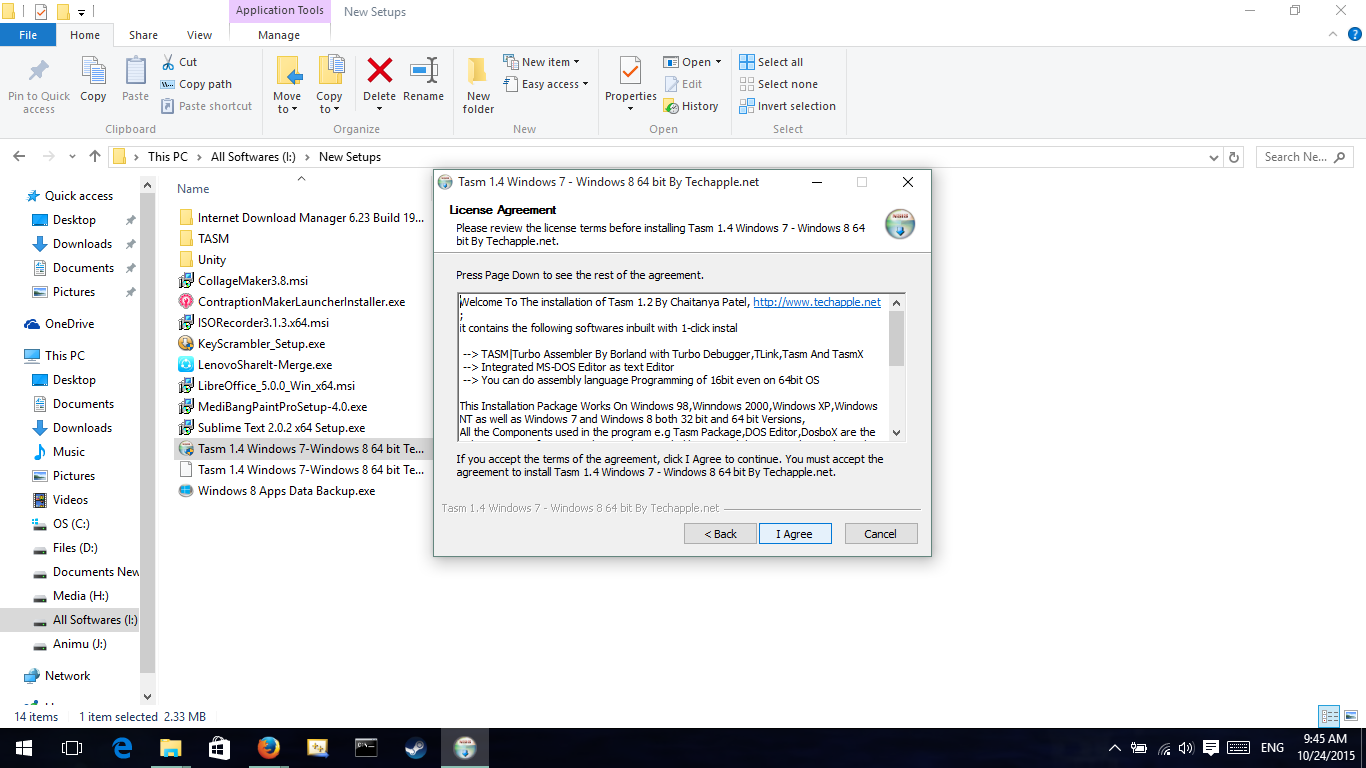The image size is (1366, 768).
Task: Click the Refresh icon beside the address bar
Action: 1235,156
